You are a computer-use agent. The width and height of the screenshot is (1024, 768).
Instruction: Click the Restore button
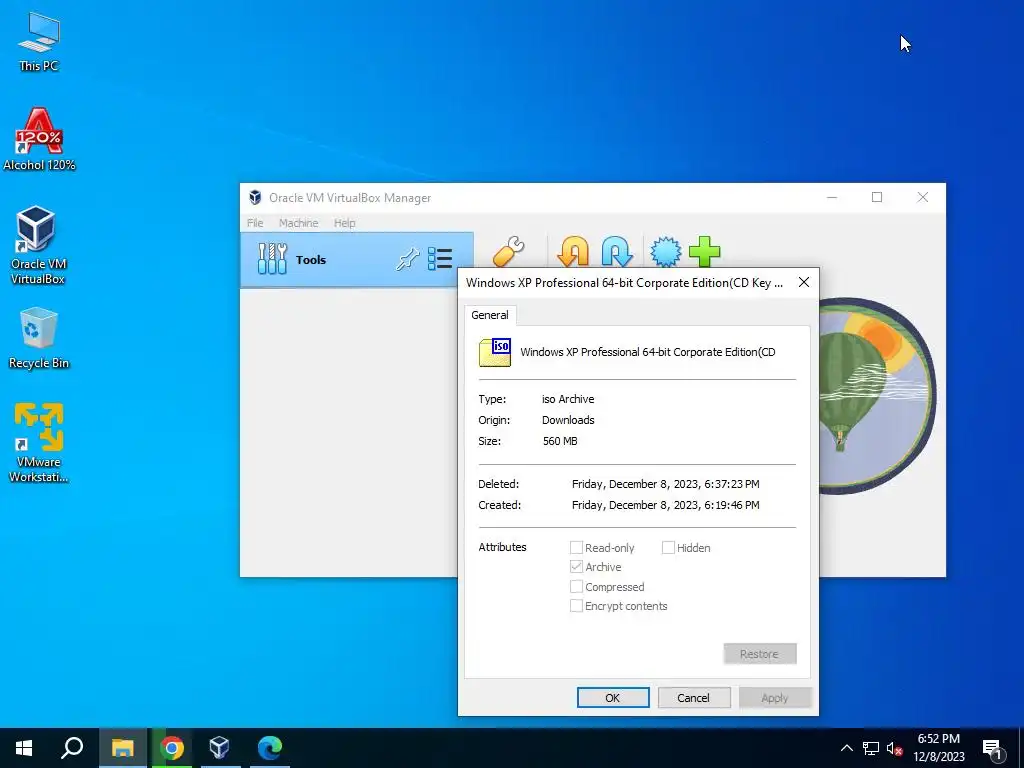[x=760, y=654]
